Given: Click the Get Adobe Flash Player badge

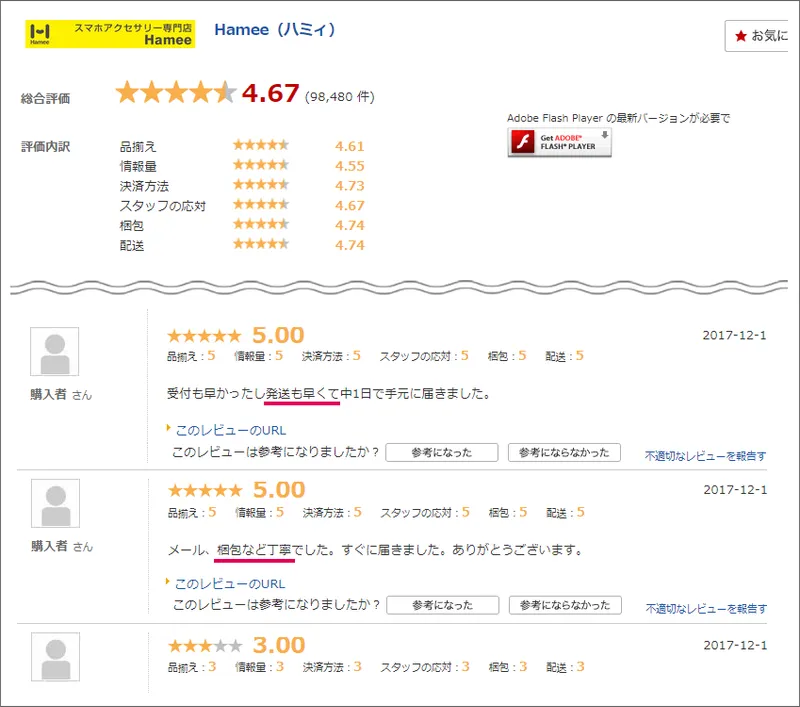Looking at the screenshot, I should [559, 142].
